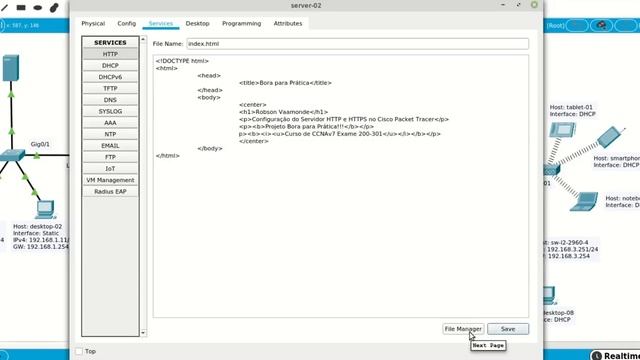Screen dimensions: 640x360
Task: Click the wireless access point icon
Action: tap(552, 170)
